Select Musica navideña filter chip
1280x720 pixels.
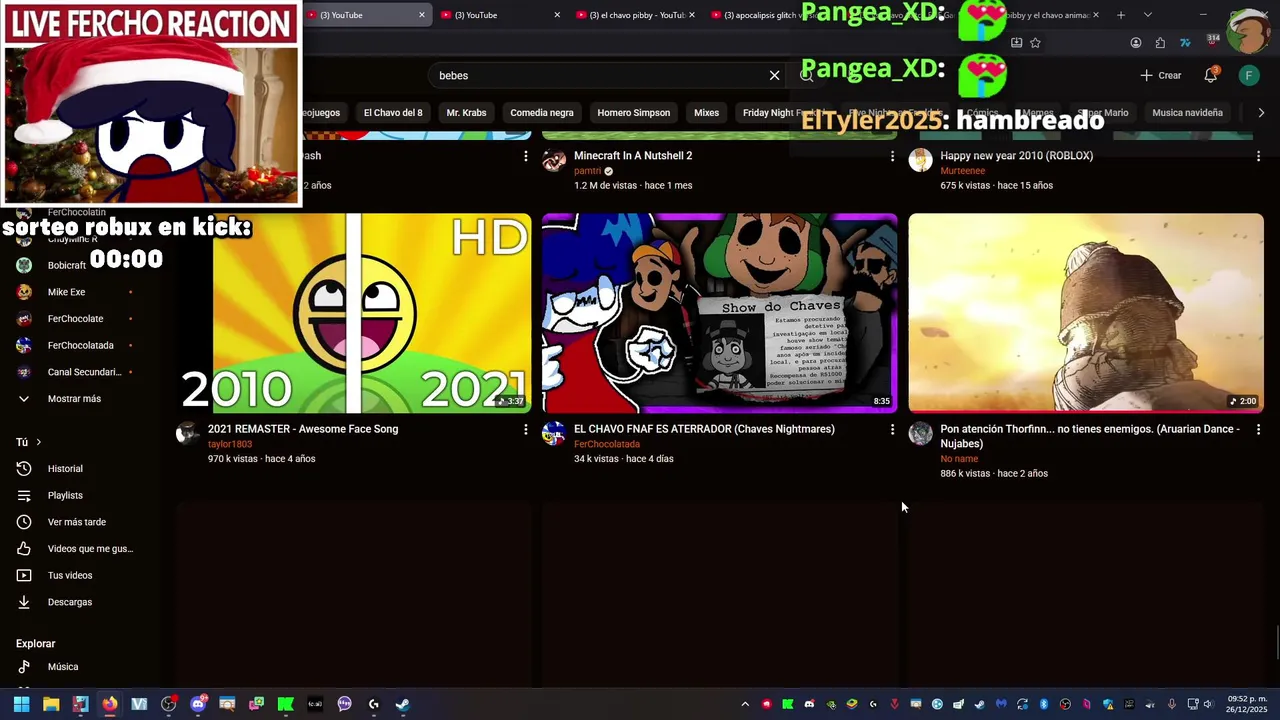pyautogui.click(x=1187, y=113)
